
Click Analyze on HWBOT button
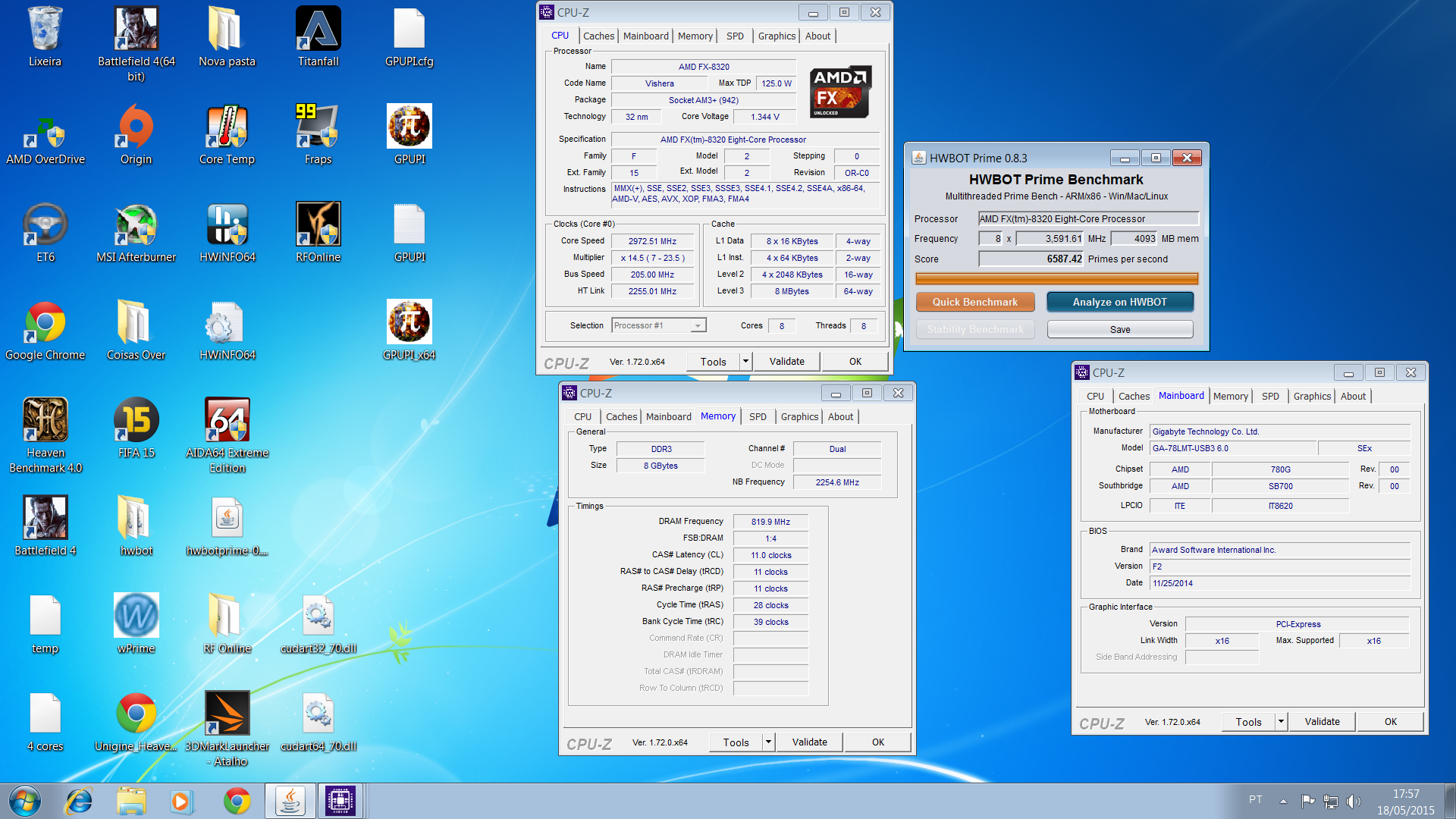point(1119,302)
